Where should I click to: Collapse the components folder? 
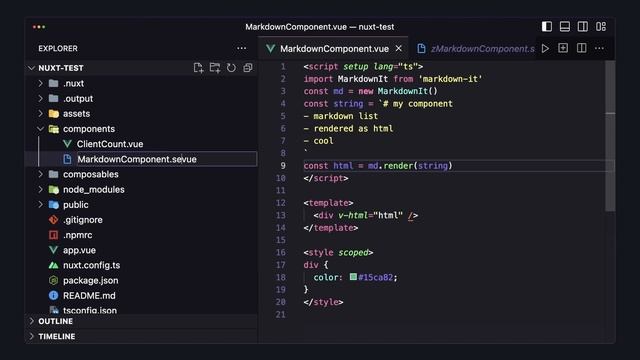point(41,129)
